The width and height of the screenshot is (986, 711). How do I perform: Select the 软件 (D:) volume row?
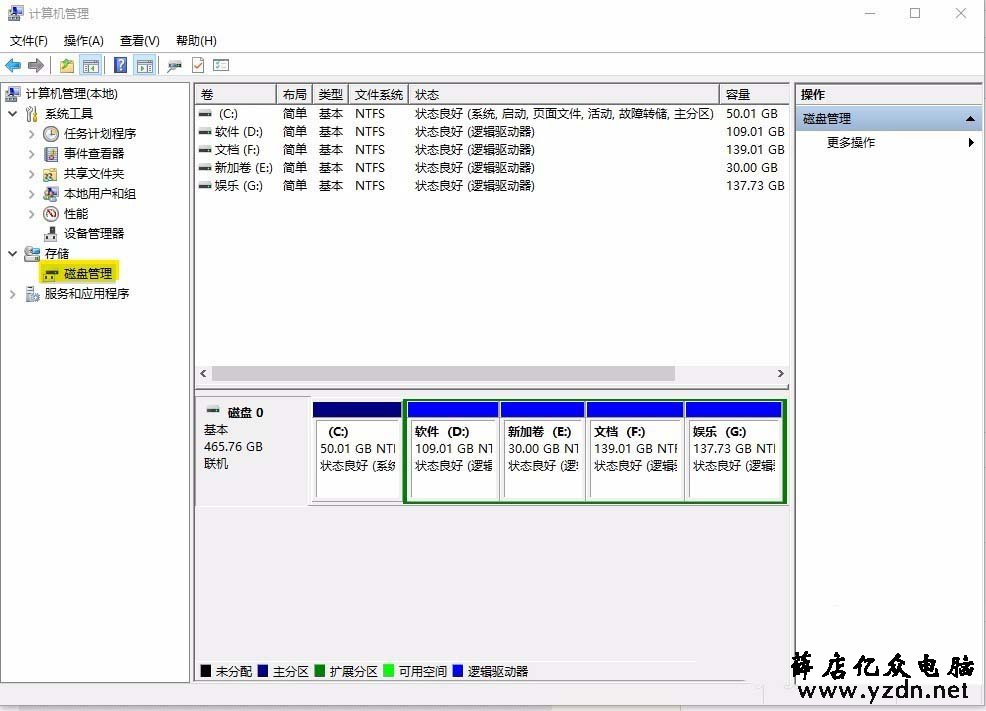click(x=491, y=132)
